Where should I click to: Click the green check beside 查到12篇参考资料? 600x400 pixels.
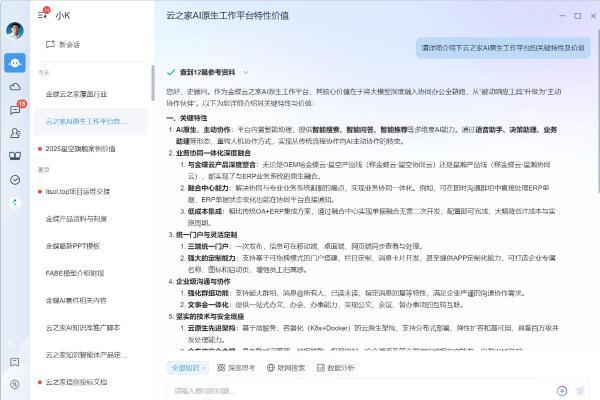[x=171, y=72]
